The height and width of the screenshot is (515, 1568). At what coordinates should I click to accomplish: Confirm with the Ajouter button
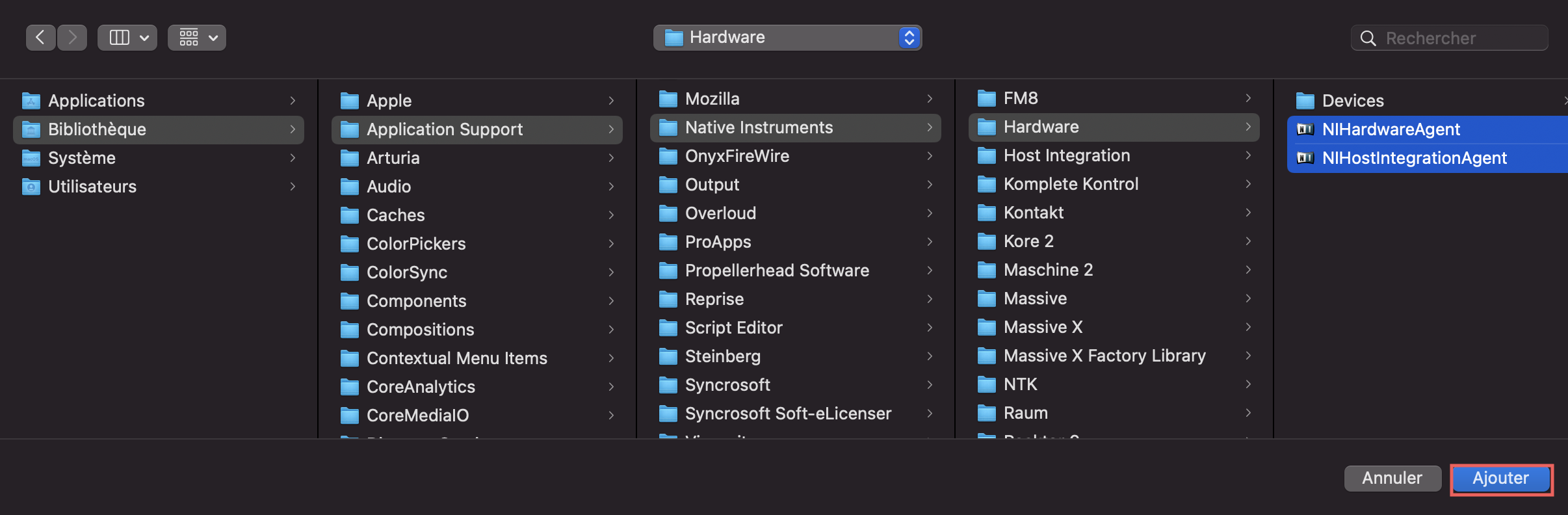(x=1501, y=479)
